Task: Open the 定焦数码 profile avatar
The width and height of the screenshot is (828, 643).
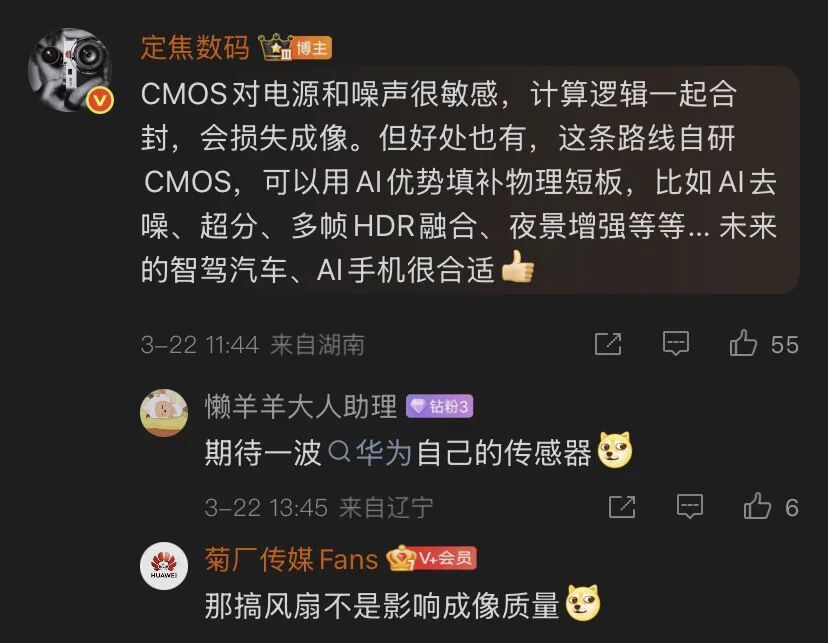Action: click(x=70, y=70)
